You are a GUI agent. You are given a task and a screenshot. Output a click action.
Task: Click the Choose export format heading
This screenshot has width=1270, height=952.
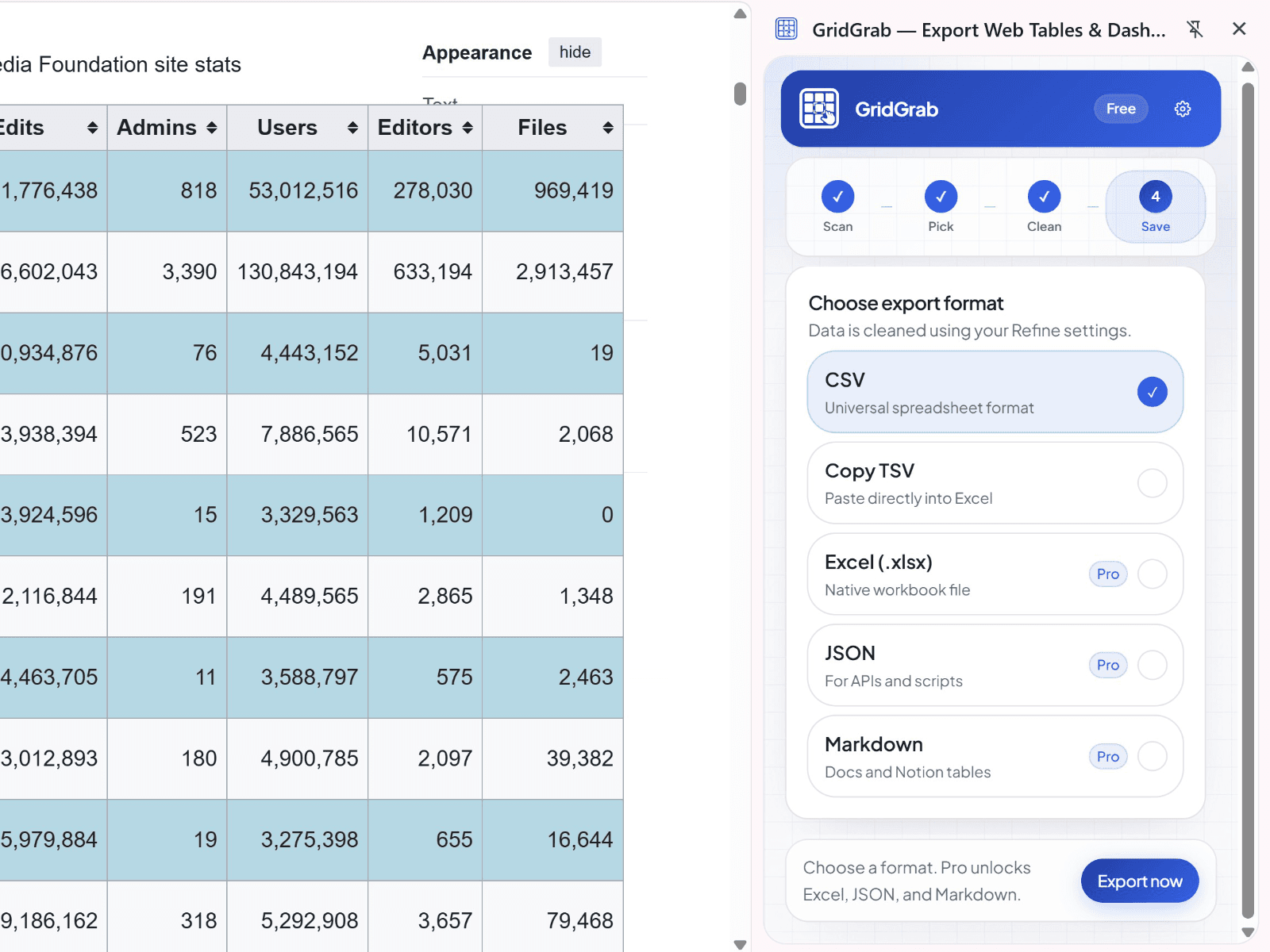pos(906,303)
